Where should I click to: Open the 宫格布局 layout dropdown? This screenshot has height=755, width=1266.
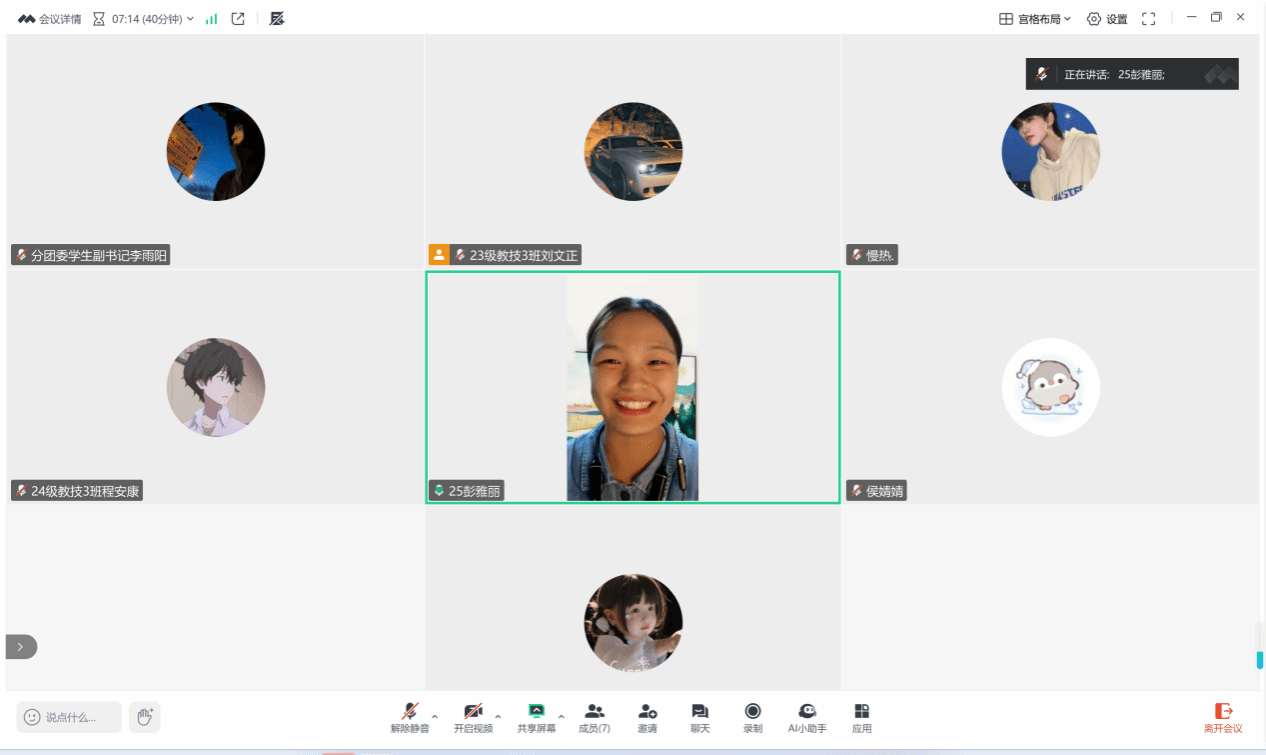(x=1035, y=19)
